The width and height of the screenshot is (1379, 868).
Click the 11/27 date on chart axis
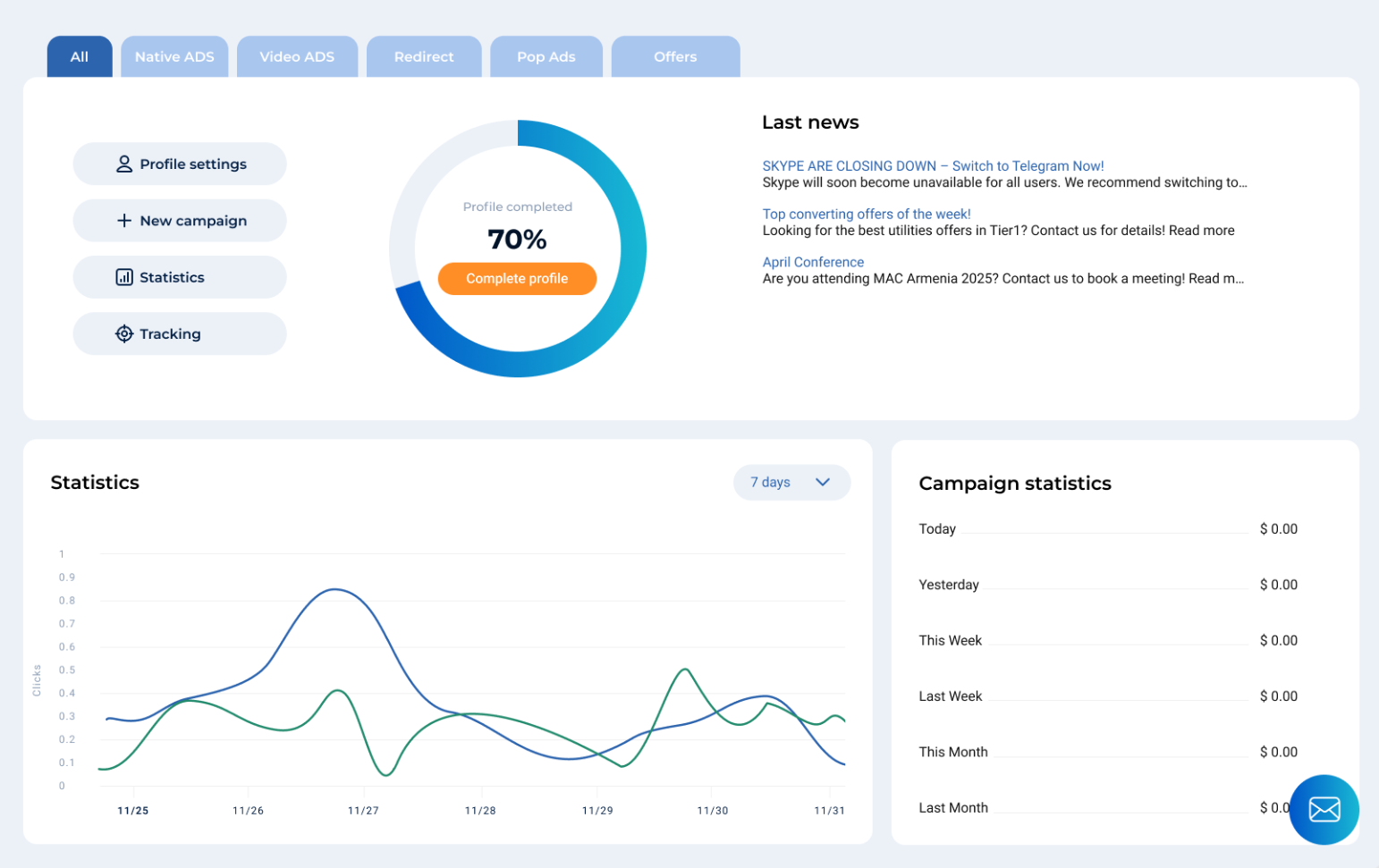point(363,811)
